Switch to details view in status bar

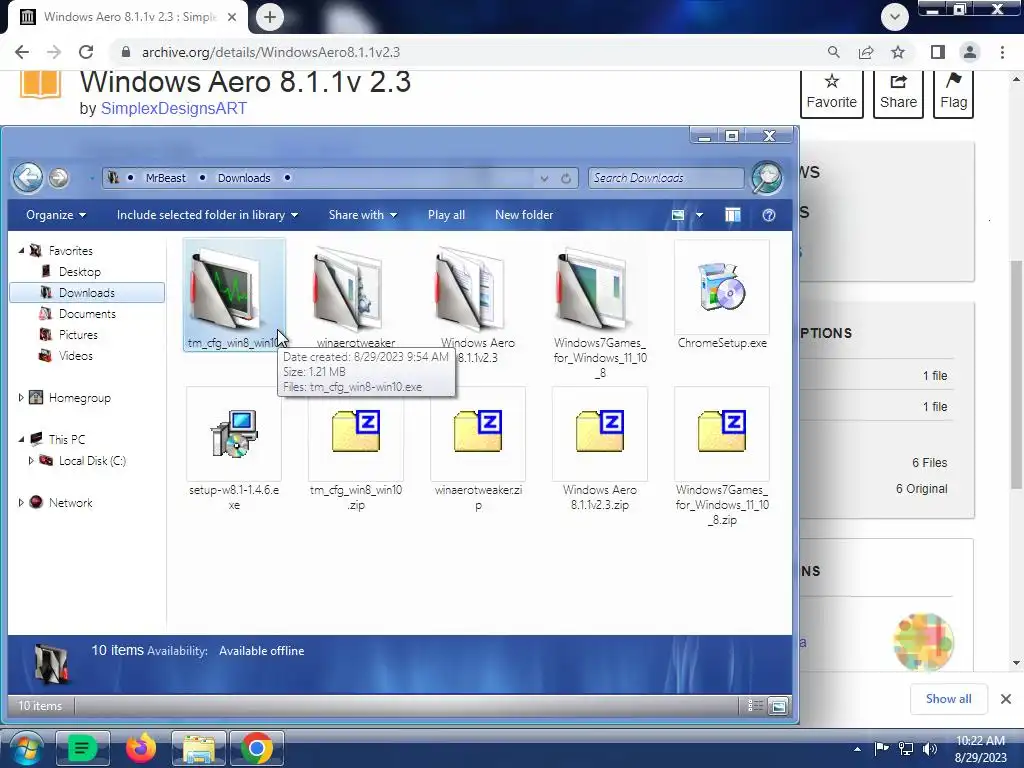coord(755,705)
